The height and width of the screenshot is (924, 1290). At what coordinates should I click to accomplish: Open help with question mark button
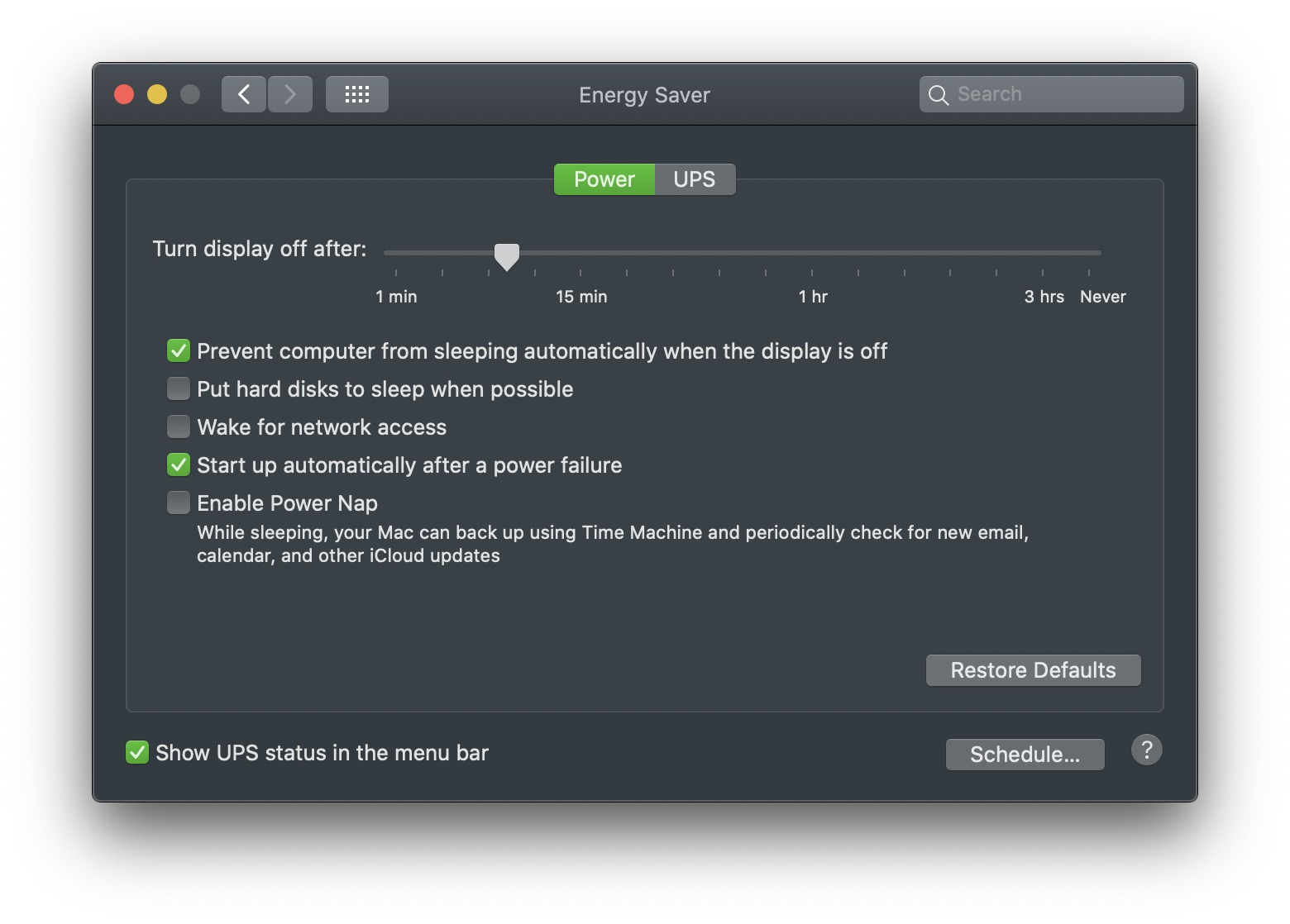(1146, 750)
